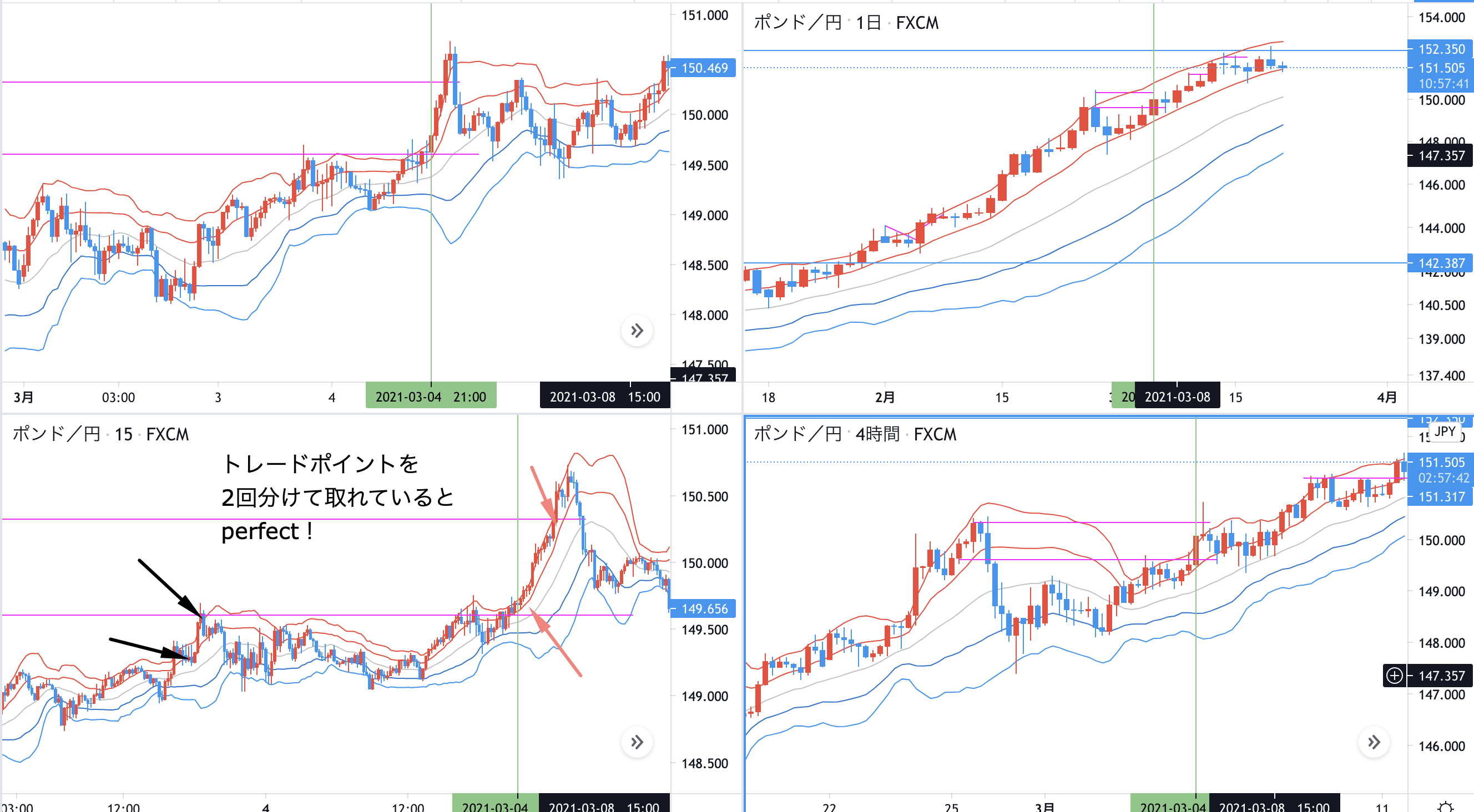Click the plus icon beside 147.357
The image size is (1474, 812).
(1395, 676)
